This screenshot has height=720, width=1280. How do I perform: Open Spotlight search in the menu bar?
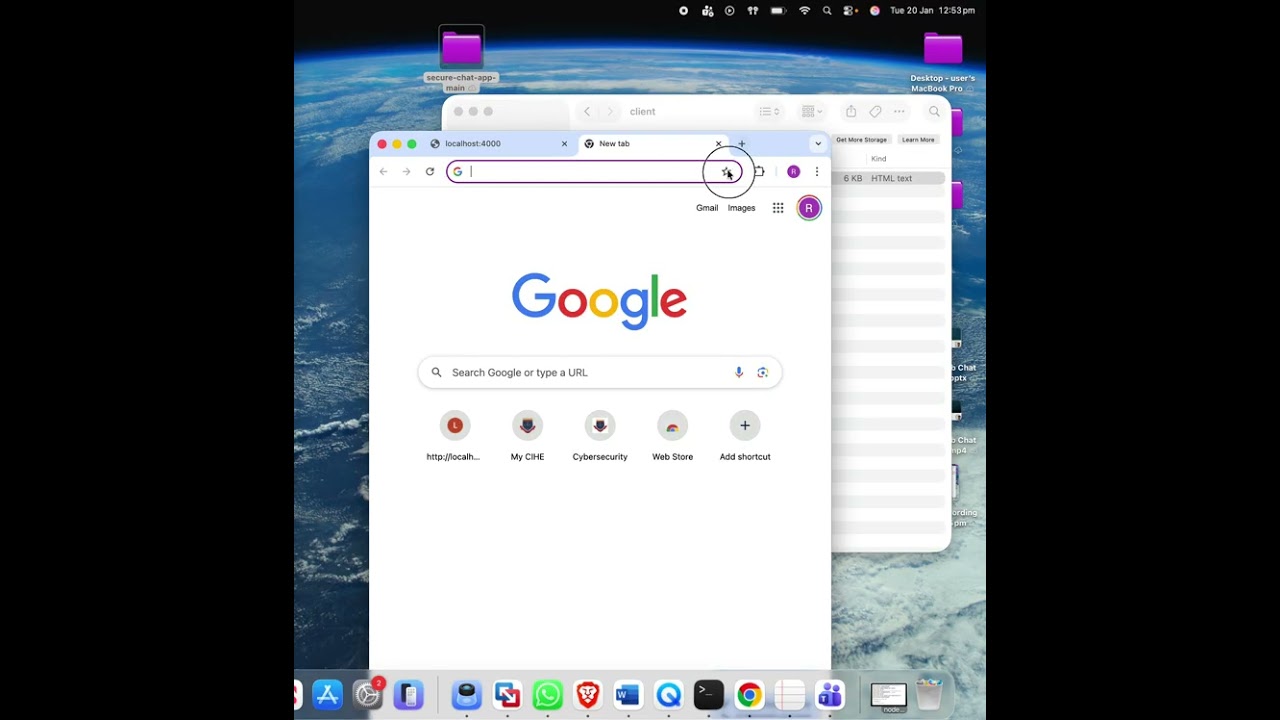(x=827, y=10)
